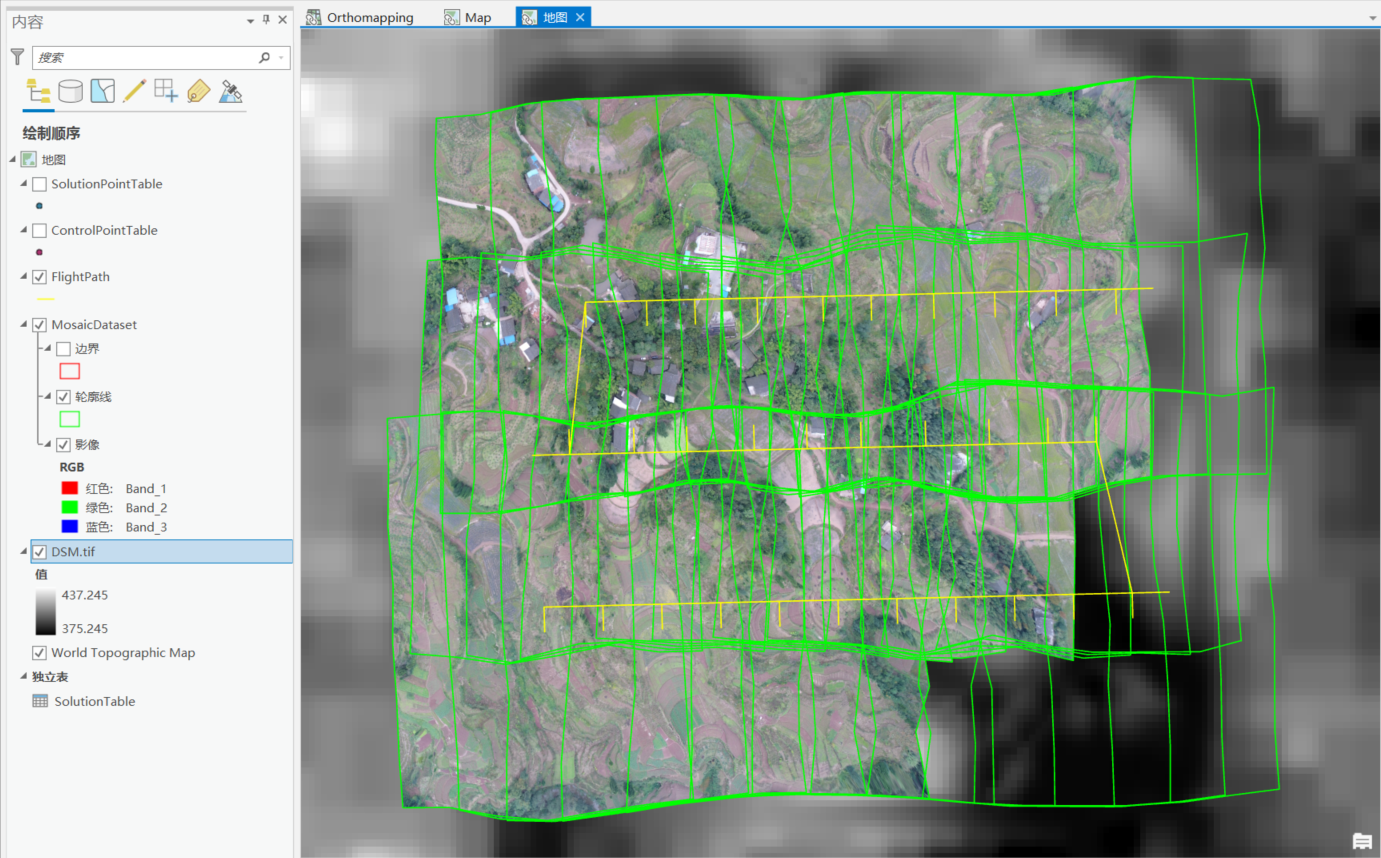Screen dimensions: 1381x858
Task: Click red 边界 boundary symbol swatch
Action: pyautogui.click(x=70, y=371)
